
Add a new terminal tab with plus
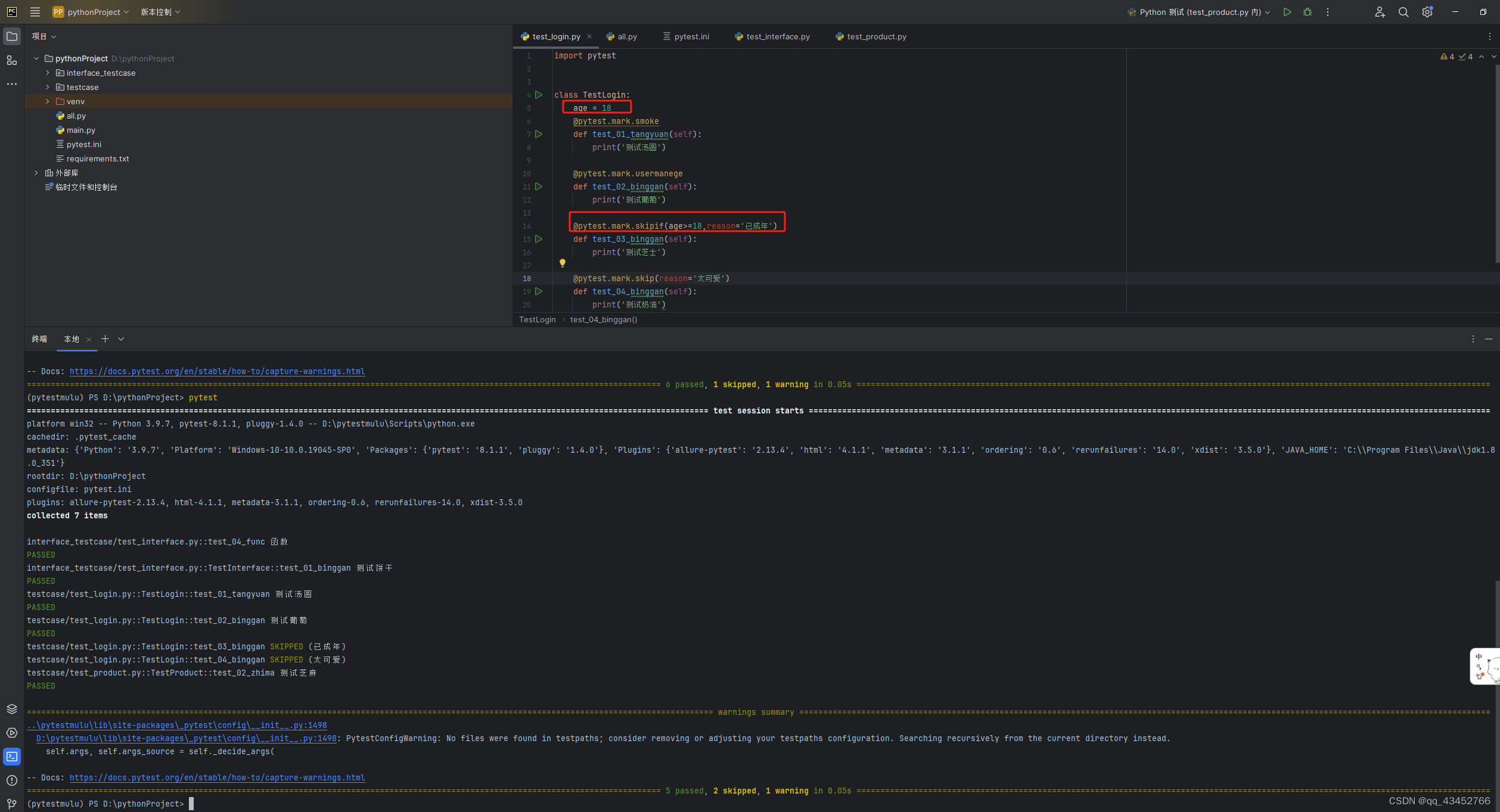[x=105, y=339]
